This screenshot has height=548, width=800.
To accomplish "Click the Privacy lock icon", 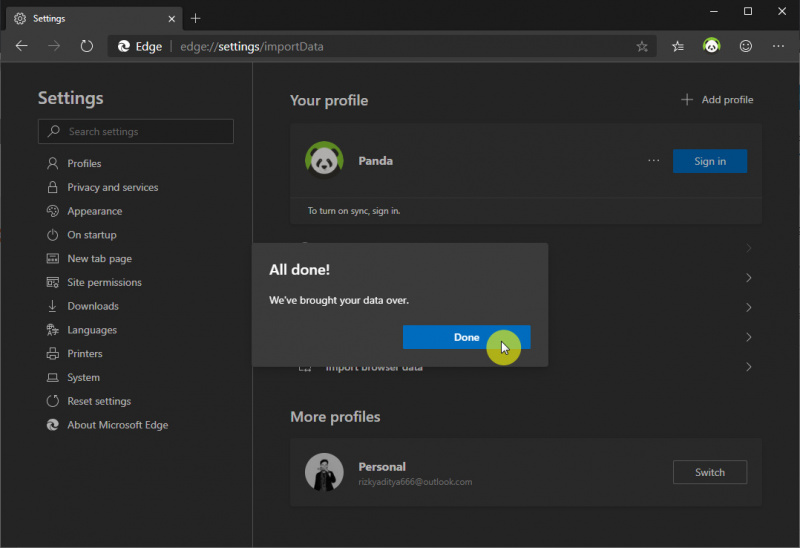I will point(53,187).
